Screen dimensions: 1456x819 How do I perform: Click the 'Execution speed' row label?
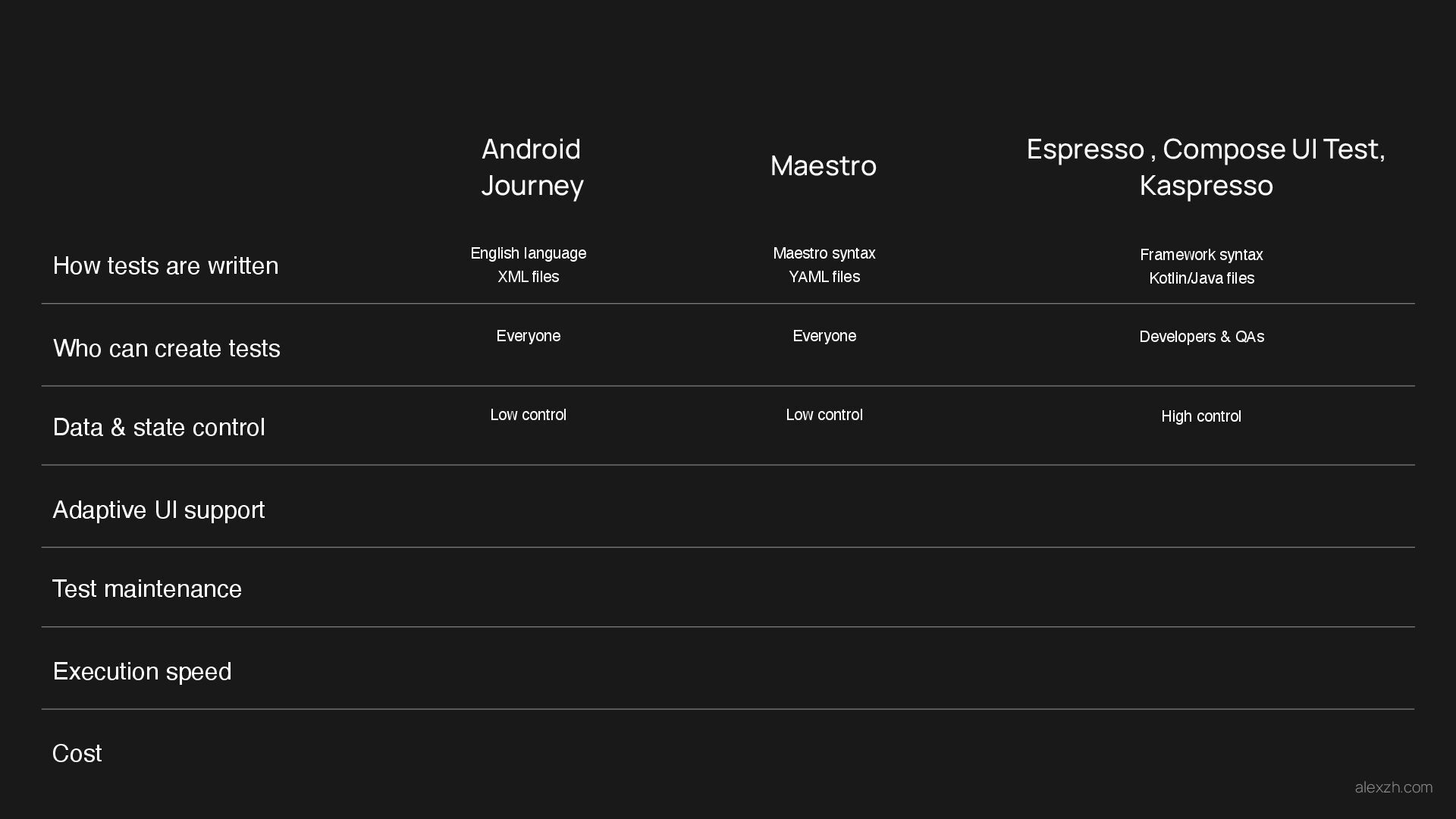click(142, 672)
